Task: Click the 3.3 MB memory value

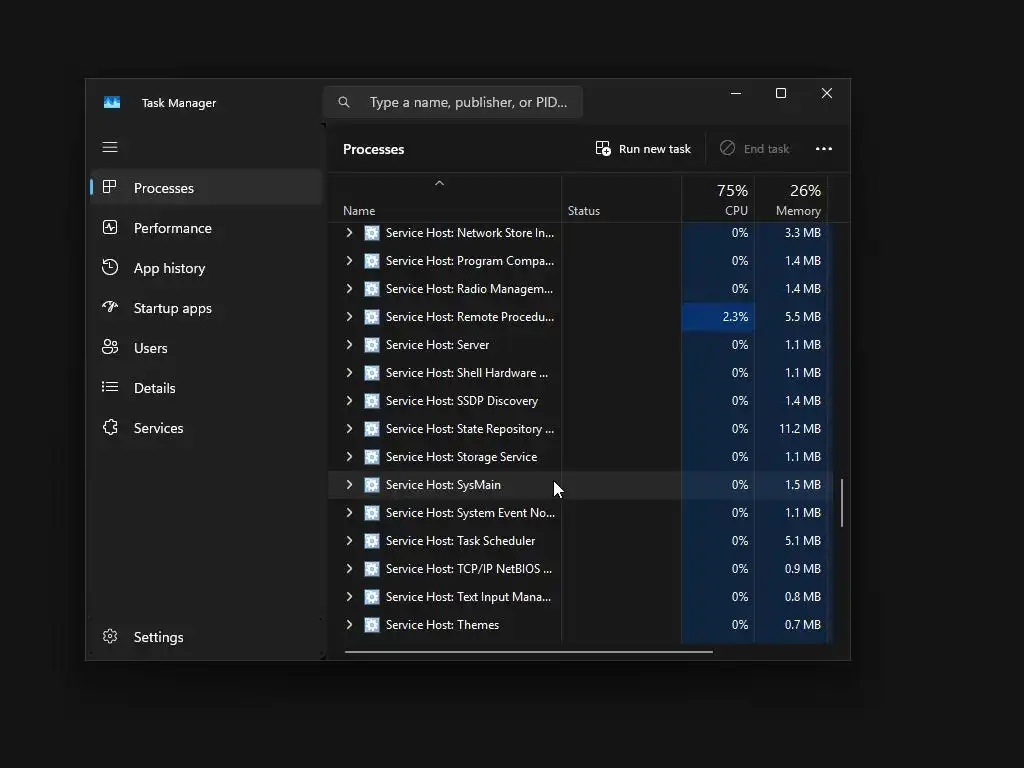Action: 803,232
